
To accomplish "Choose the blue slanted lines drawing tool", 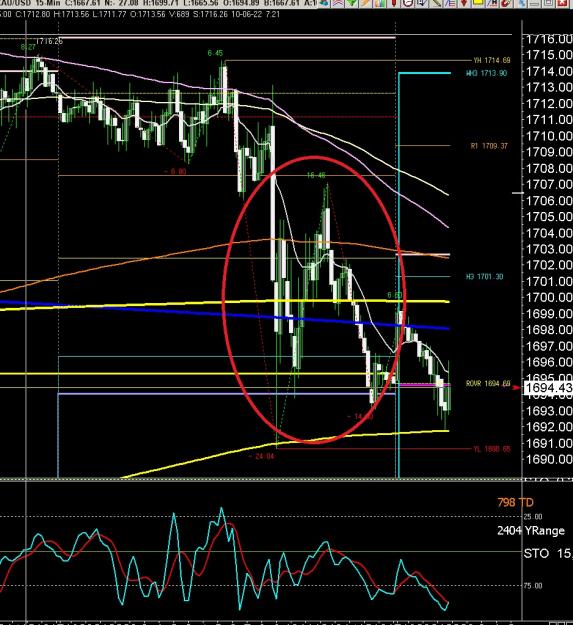I will [x=450, y=3].
